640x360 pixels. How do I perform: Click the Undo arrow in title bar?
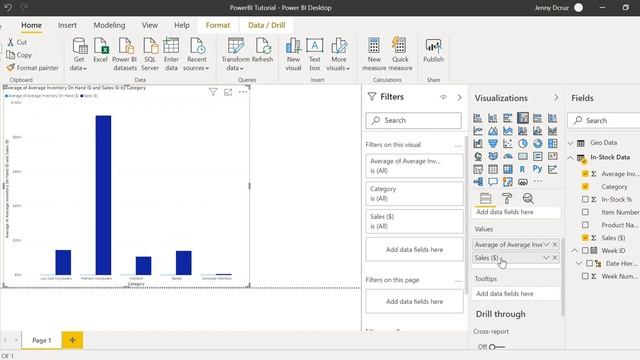click(x=8, y=7)
